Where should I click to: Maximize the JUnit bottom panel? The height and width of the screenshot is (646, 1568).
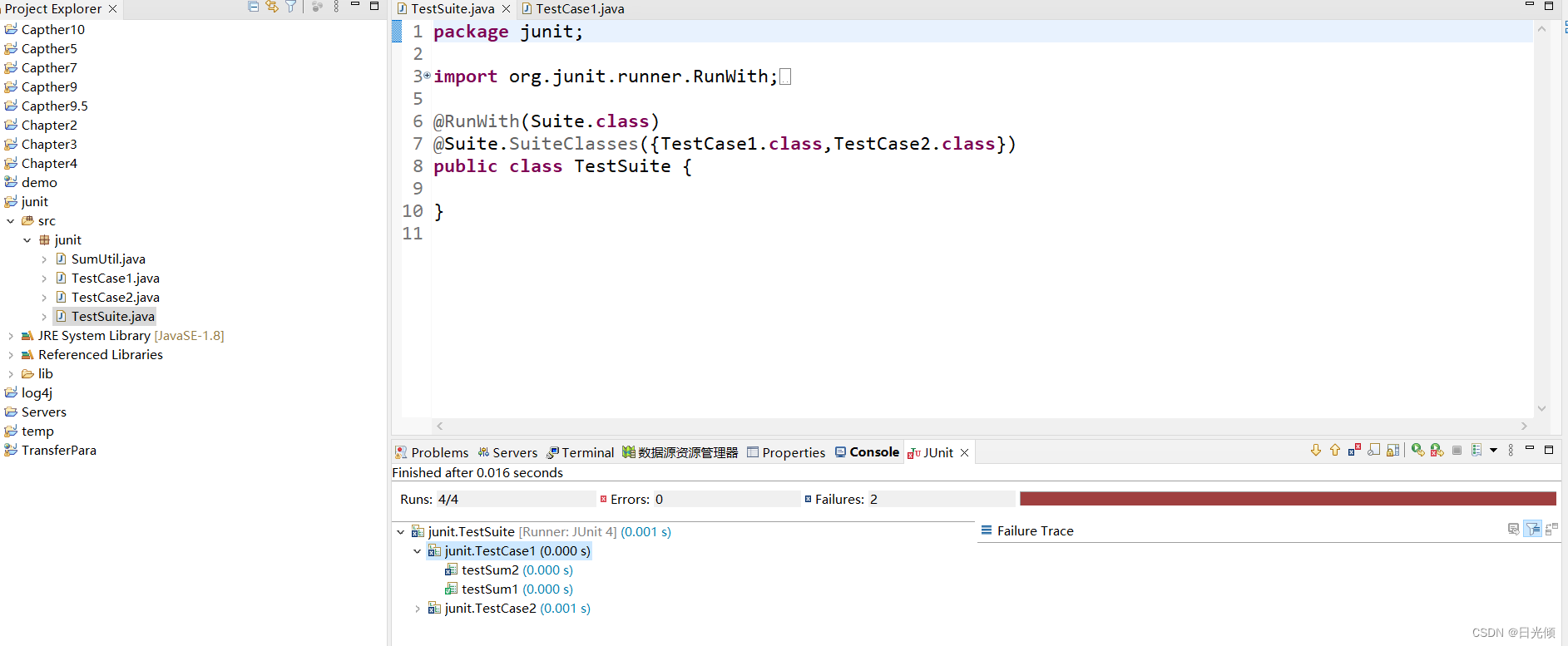[1549, 449]
